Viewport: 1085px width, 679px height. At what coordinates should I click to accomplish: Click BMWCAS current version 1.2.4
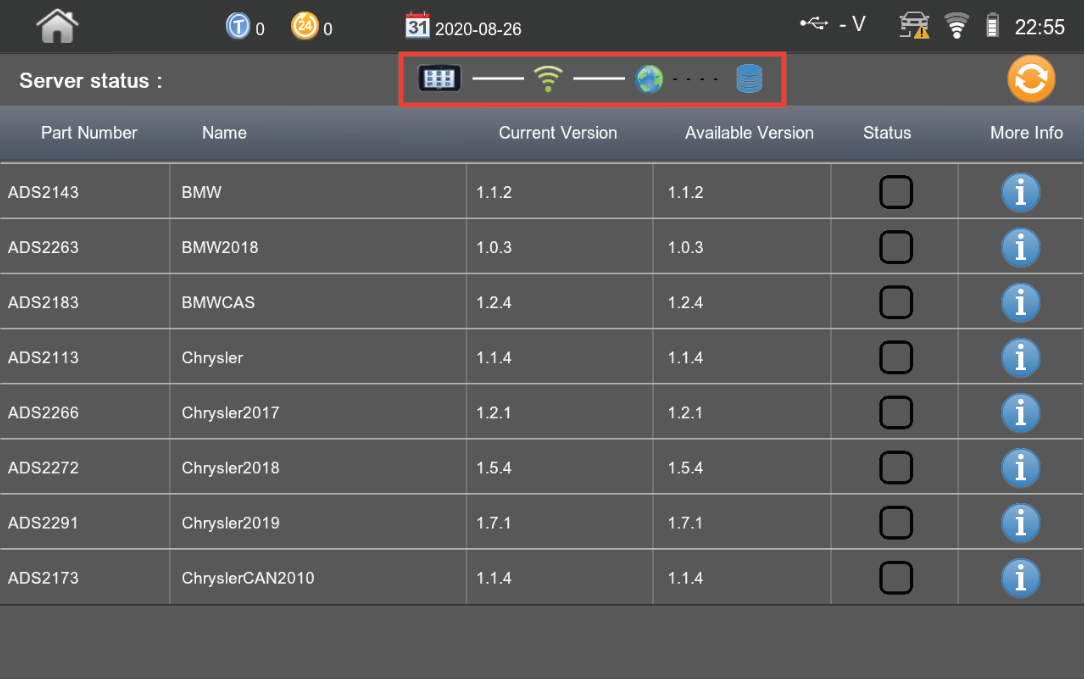point(494,303)
